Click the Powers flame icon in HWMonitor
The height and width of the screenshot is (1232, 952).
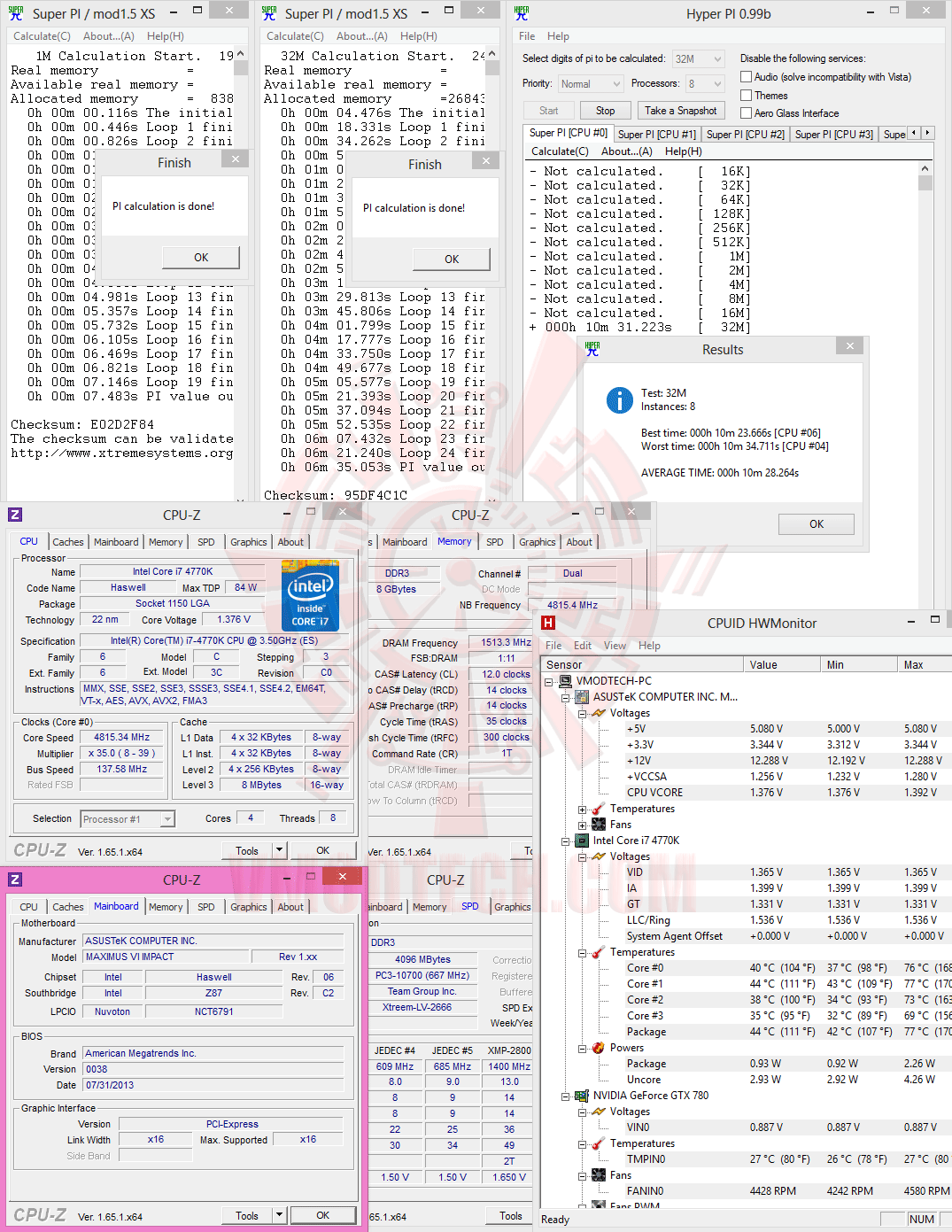(599, 1048)
